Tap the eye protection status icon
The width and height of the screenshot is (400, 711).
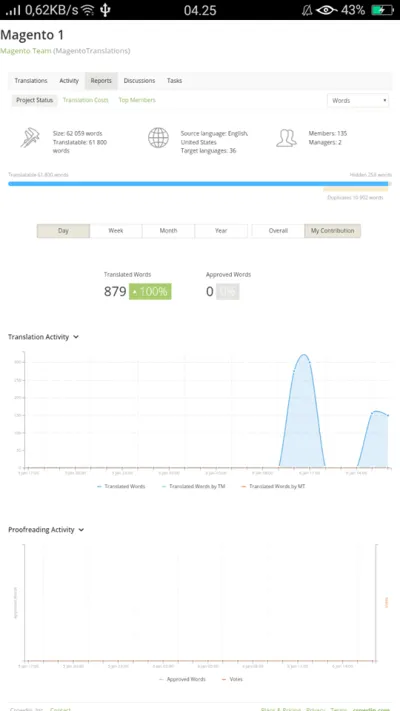click(x=327, y=10)
